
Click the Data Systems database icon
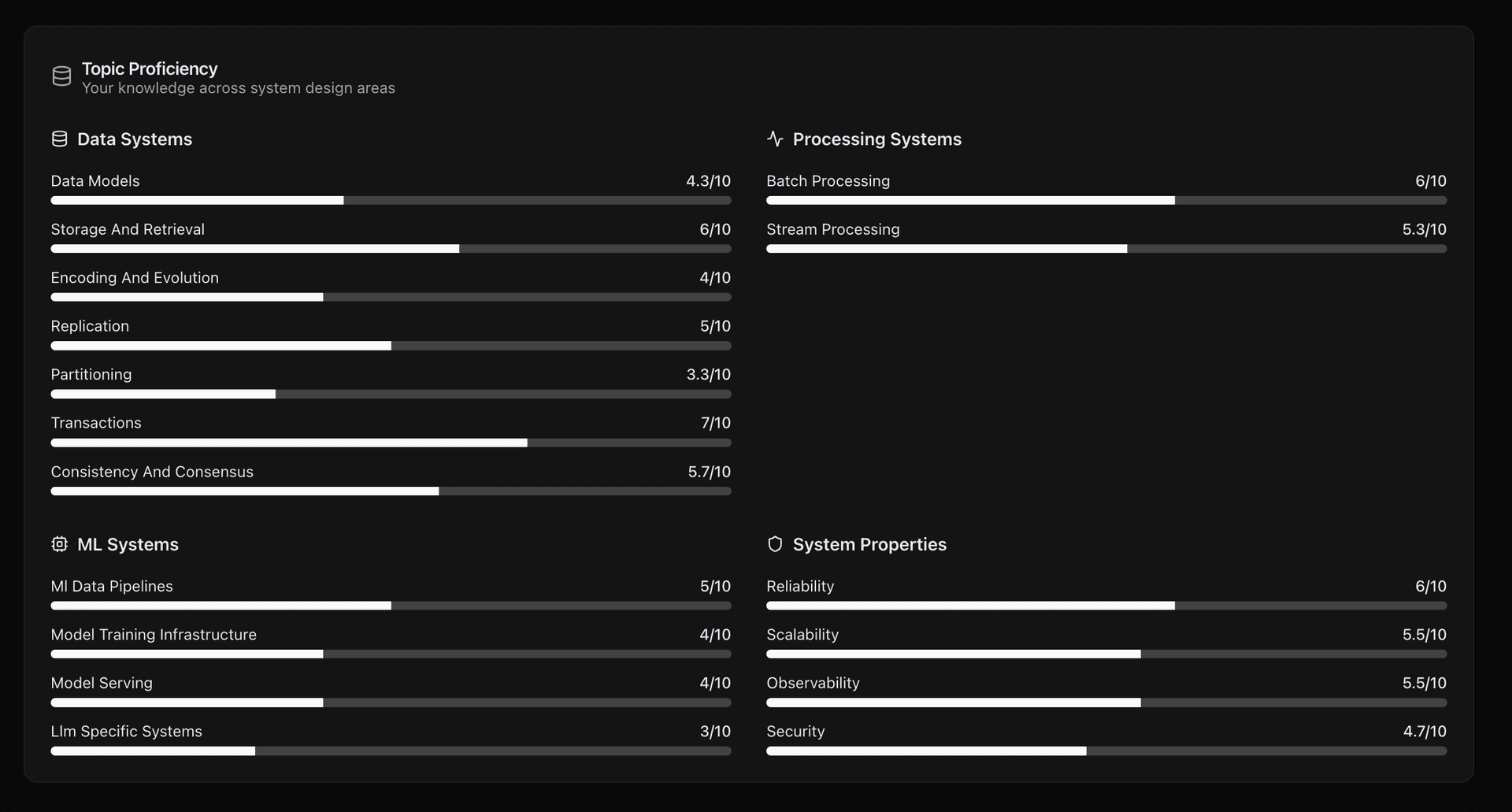coord(59,139)
